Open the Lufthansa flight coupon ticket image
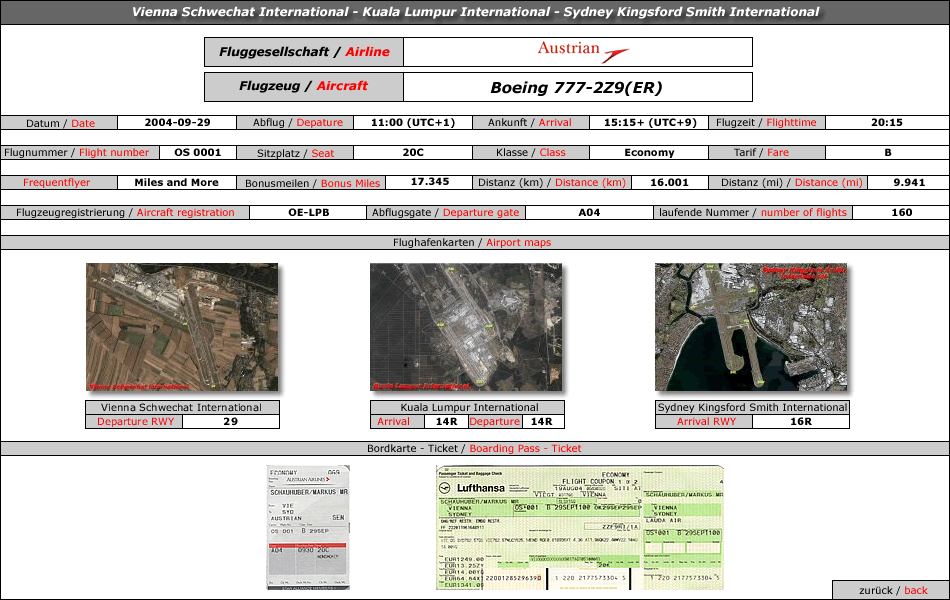Screen dimensions: 950x600 pyautogui.click(x=580, y=527)
